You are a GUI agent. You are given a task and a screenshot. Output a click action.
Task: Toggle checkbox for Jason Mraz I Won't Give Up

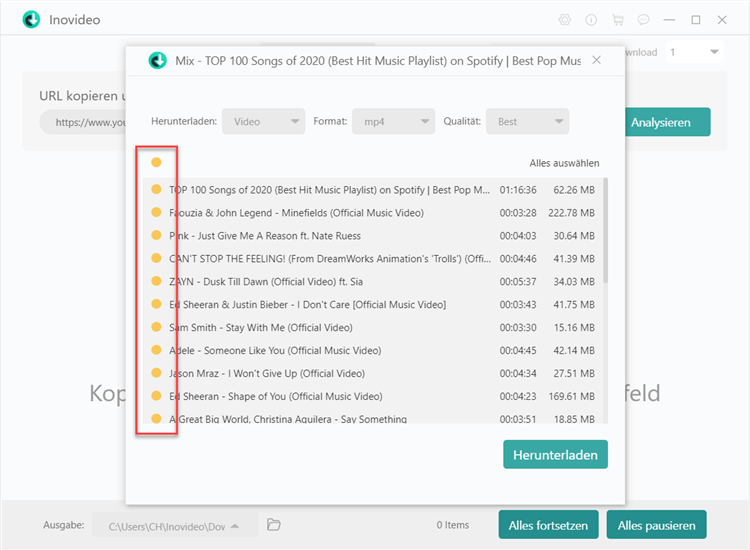point(156,373)
